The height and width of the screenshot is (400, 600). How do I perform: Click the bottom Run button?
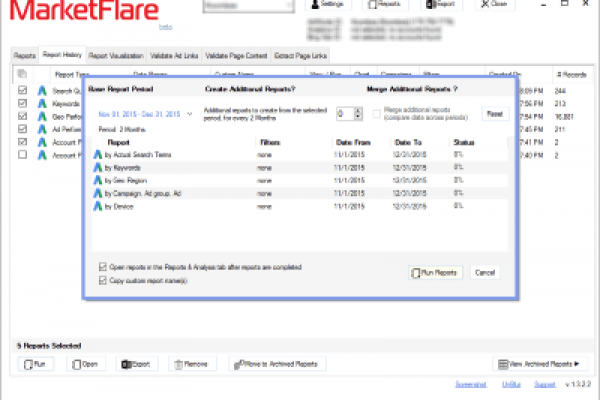[35, 364]
